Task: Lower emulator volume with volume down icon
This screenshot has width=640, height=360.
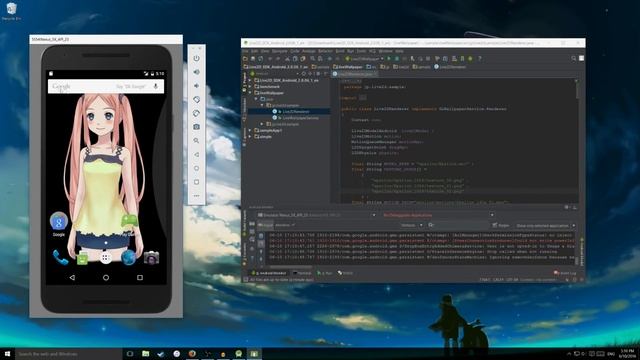Action: click(196, 86)
